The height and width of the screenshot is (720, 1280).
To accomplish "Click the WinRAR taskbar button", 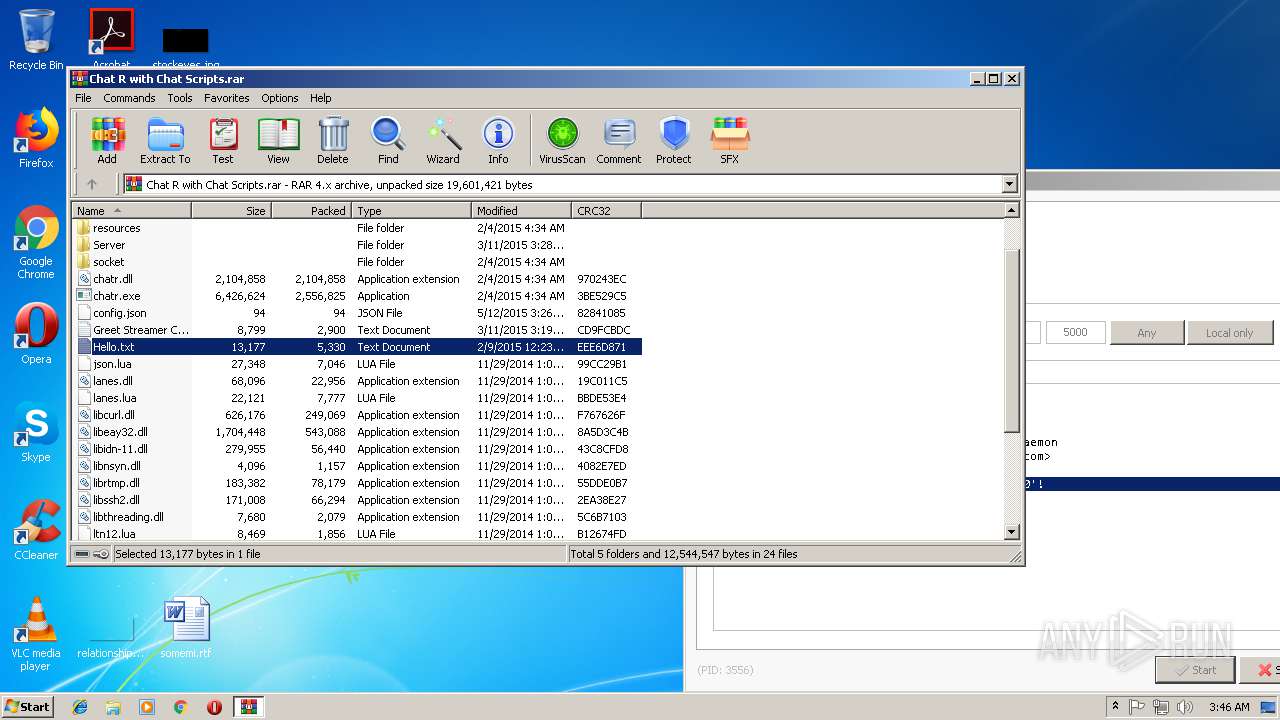I will (249, 707).
